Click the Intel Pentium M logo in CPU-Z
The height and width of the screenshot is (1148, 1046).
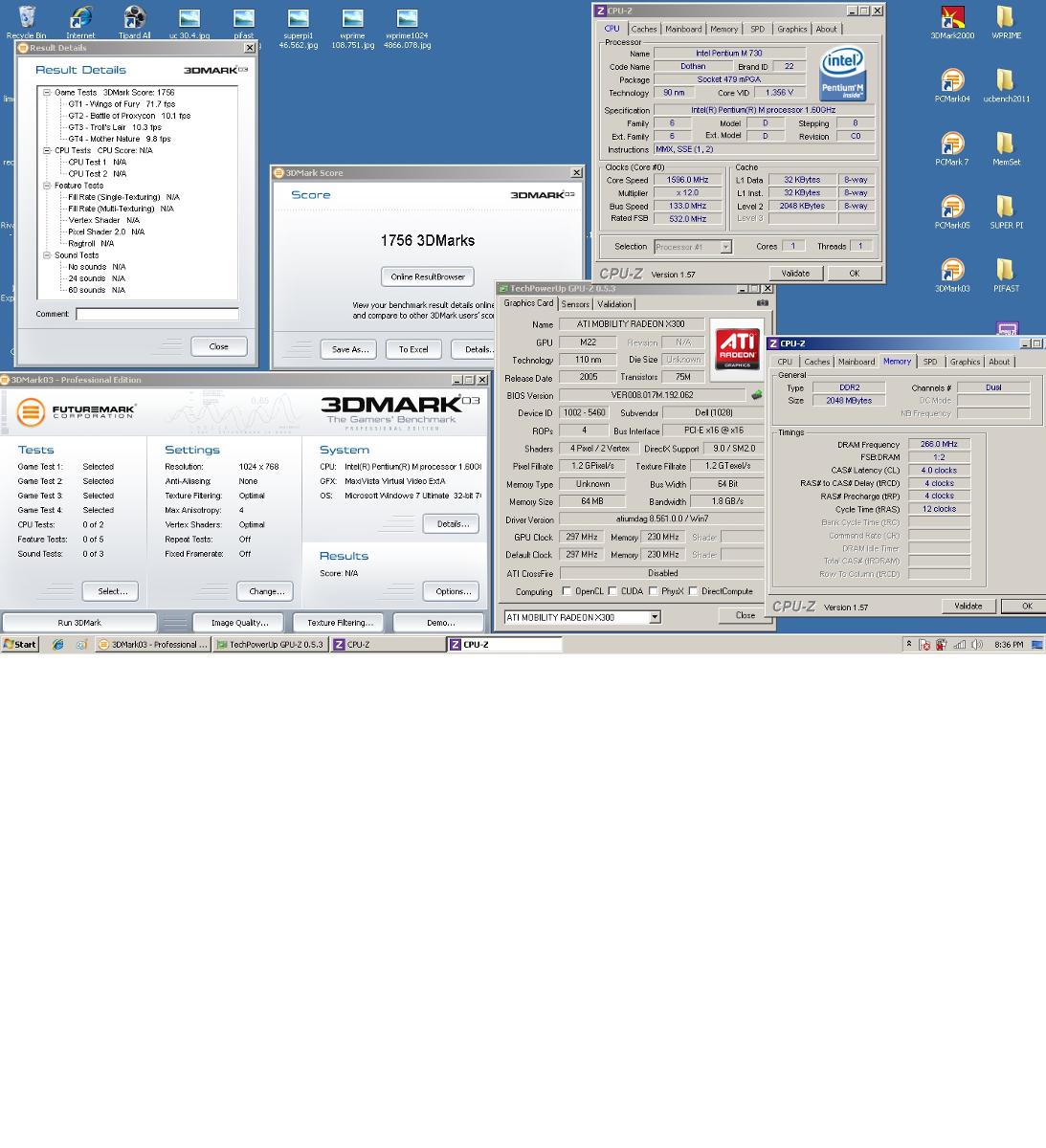pyautogui.click(x=843, y=74)
